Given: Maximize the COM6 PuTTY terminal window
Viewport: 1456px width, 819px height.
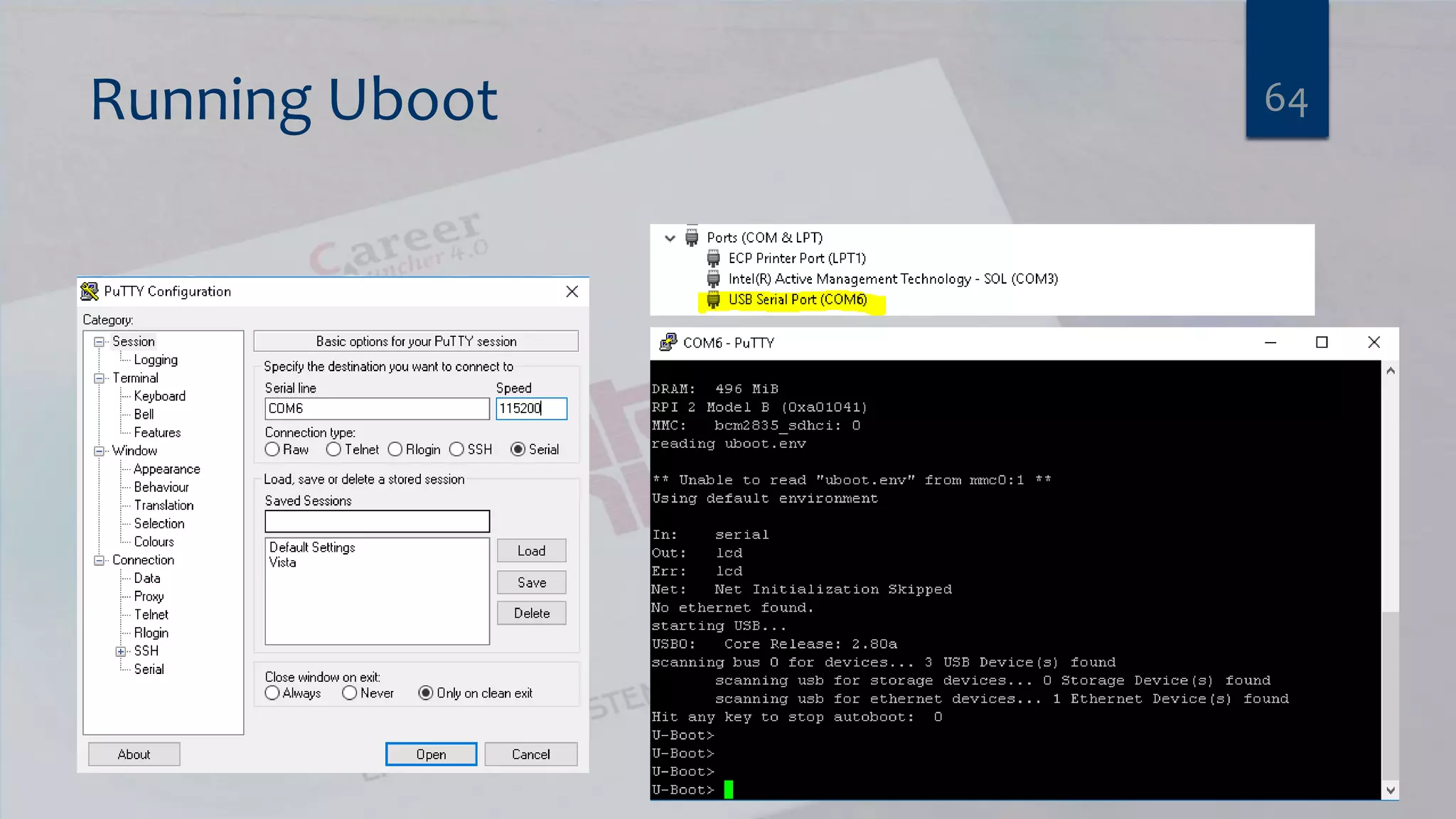Looking at the screenshot, I should click(1322, 343).
